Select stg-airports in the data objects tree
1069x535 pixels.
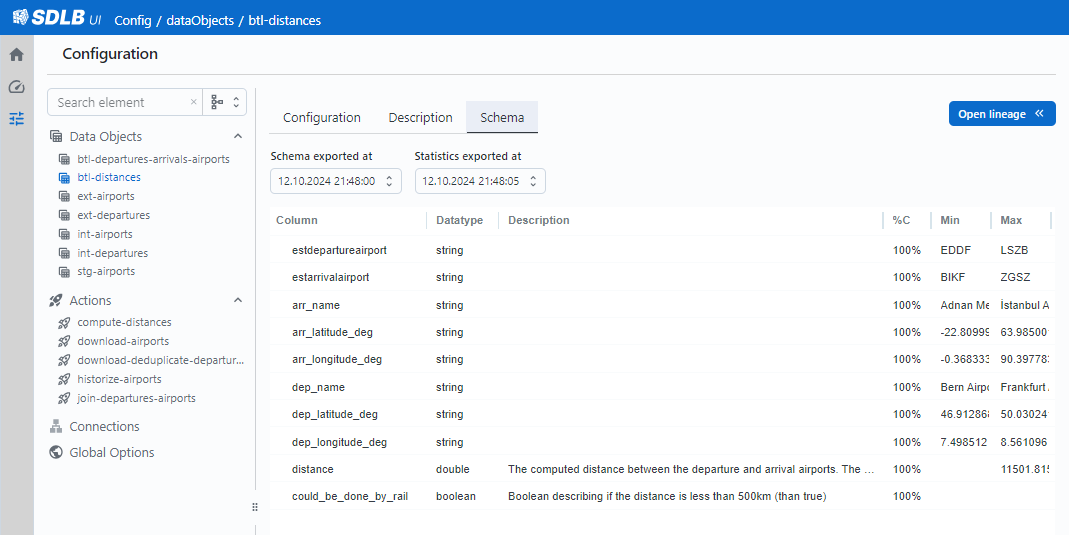[x=106, y=272]
